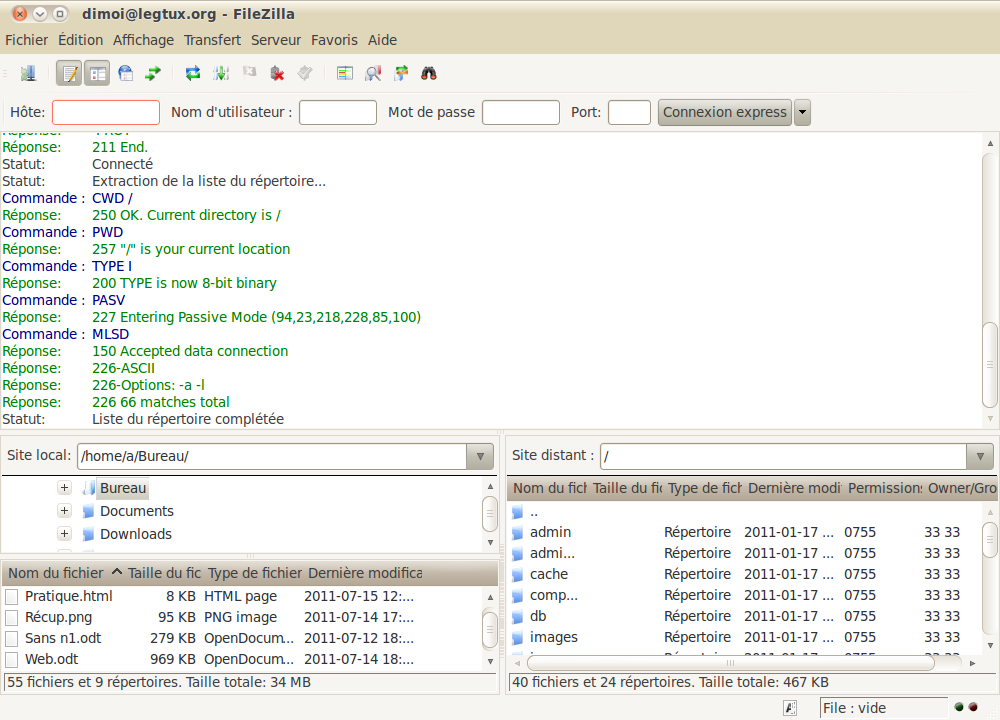Click the reconnect to last server icon
The image size is (1000, 720).
tap(305, 73)
